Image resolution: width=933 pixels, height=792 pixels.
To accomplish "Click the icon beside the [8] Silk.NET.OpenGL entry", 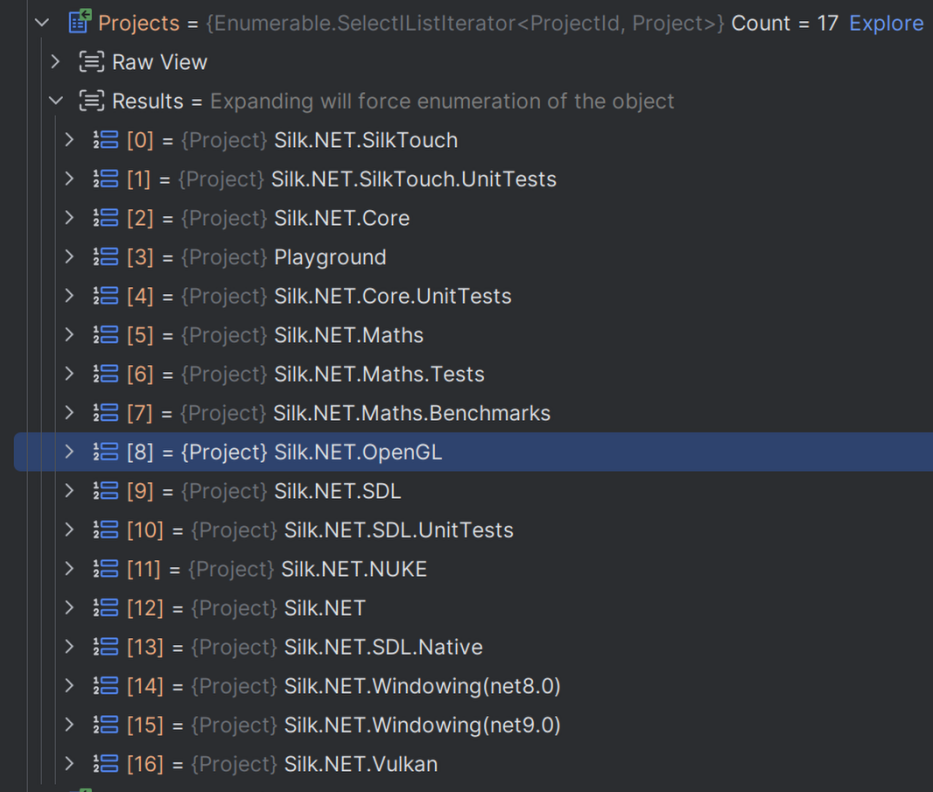I will (x=106, y=452).
